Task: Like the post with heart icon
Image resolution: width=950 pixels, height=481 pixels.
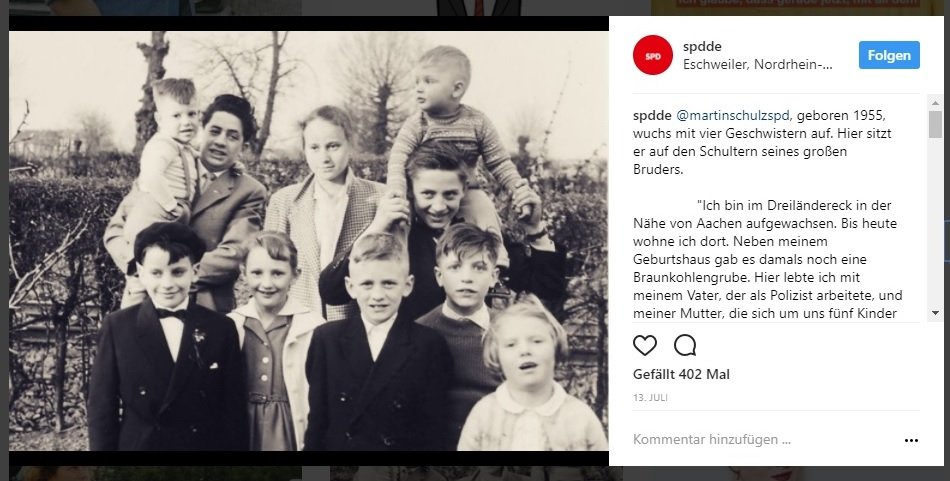Action: (645, 345)
